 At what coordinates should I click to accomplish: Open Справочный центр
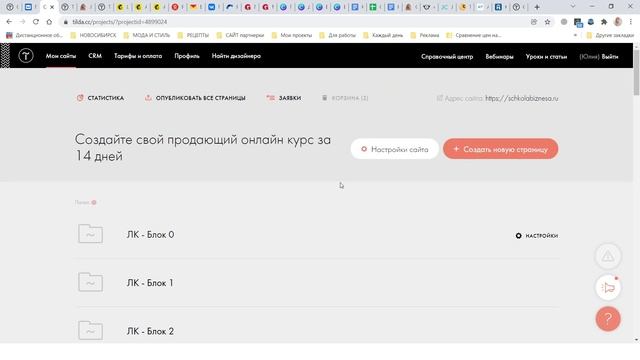click(x=447, y=56)
